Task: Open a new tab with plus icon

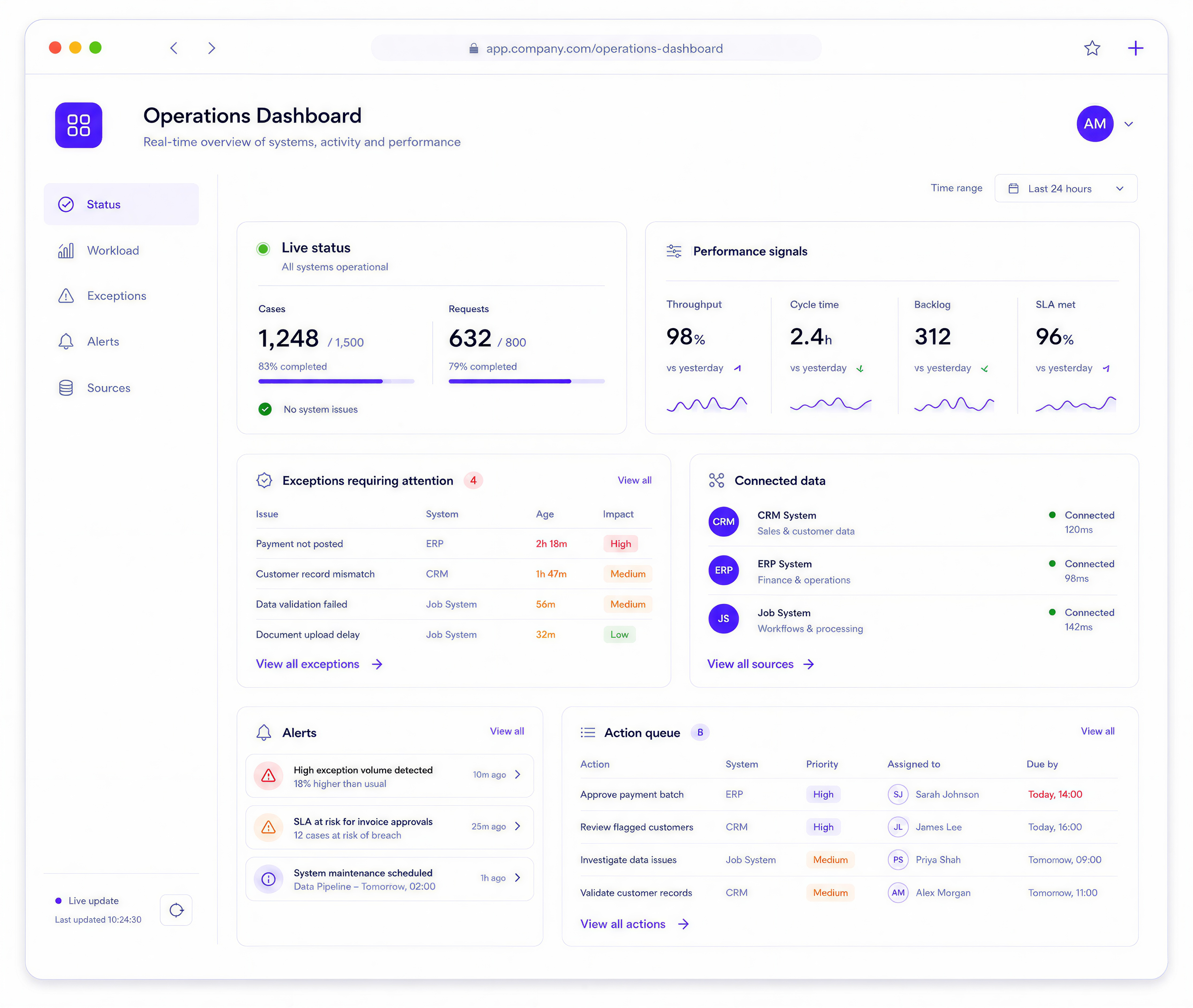Action: tap(1135, 48)
